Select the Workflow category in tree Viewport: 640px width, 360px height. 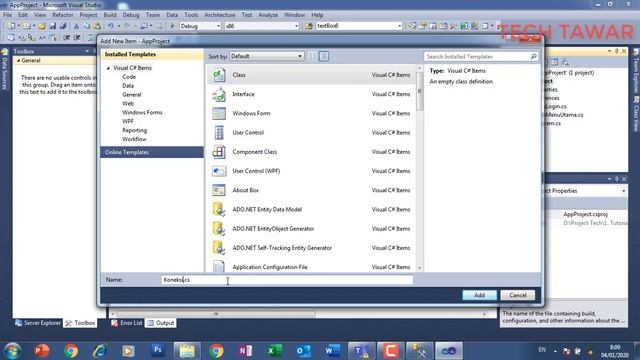click(134, 140)
